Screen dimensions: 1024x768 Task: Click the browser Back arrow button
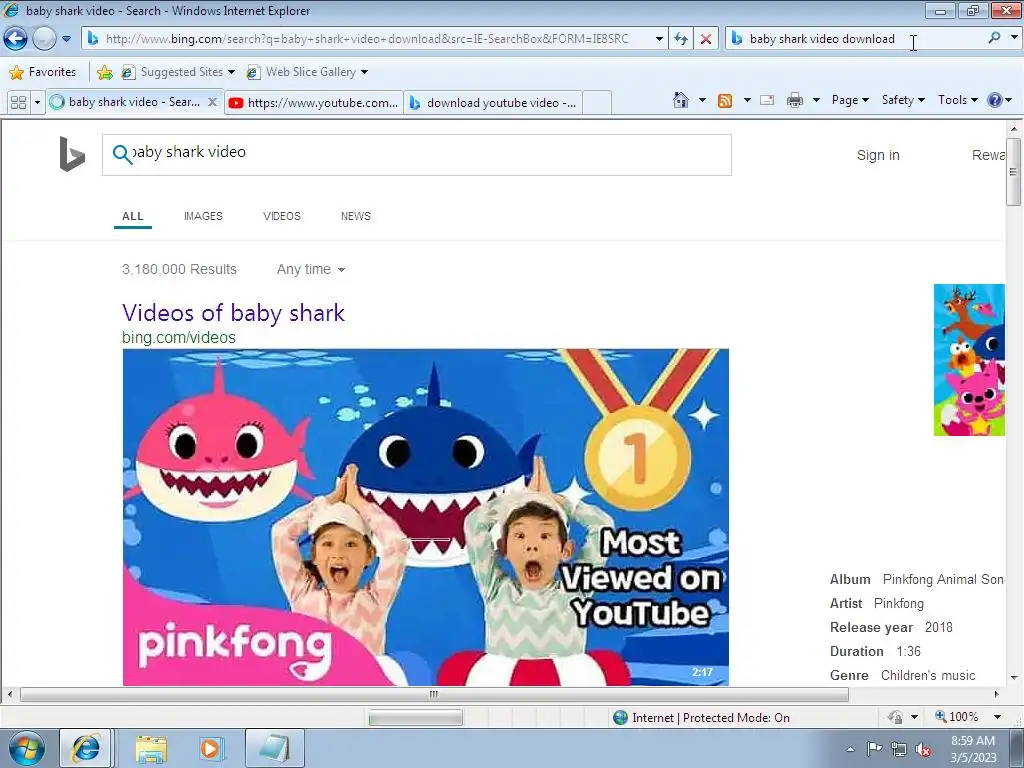pos(16,39)
